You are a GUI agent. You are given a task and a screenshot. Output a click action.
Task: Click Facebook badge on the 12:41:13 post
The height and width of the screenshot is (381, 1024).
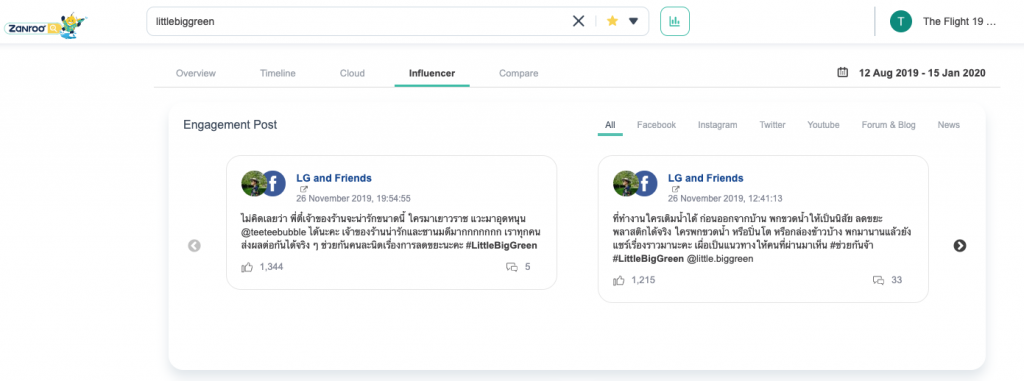pos(645,184)
